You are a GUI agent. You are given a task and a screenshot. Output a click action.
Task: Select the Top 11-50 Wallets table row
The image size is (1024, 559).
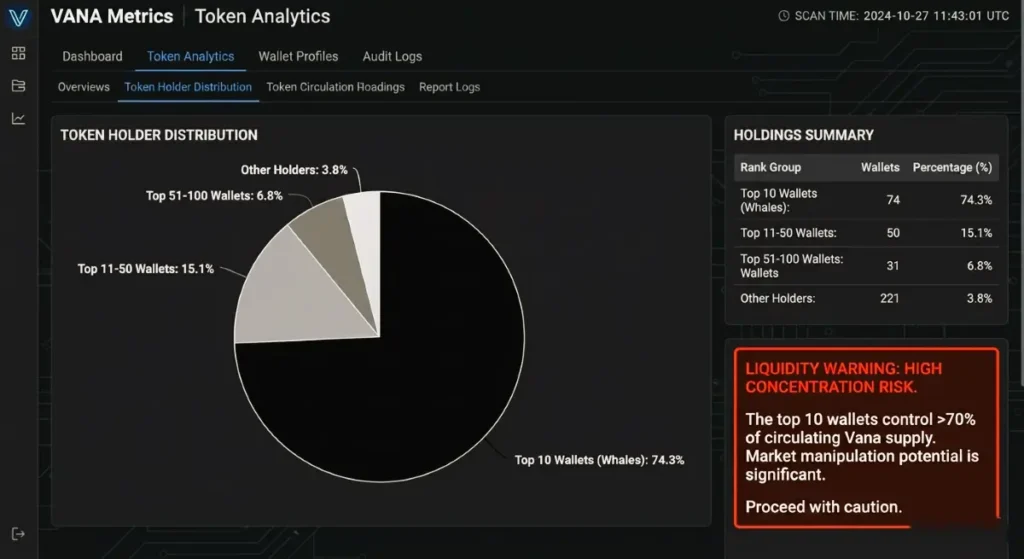[866, 232]
